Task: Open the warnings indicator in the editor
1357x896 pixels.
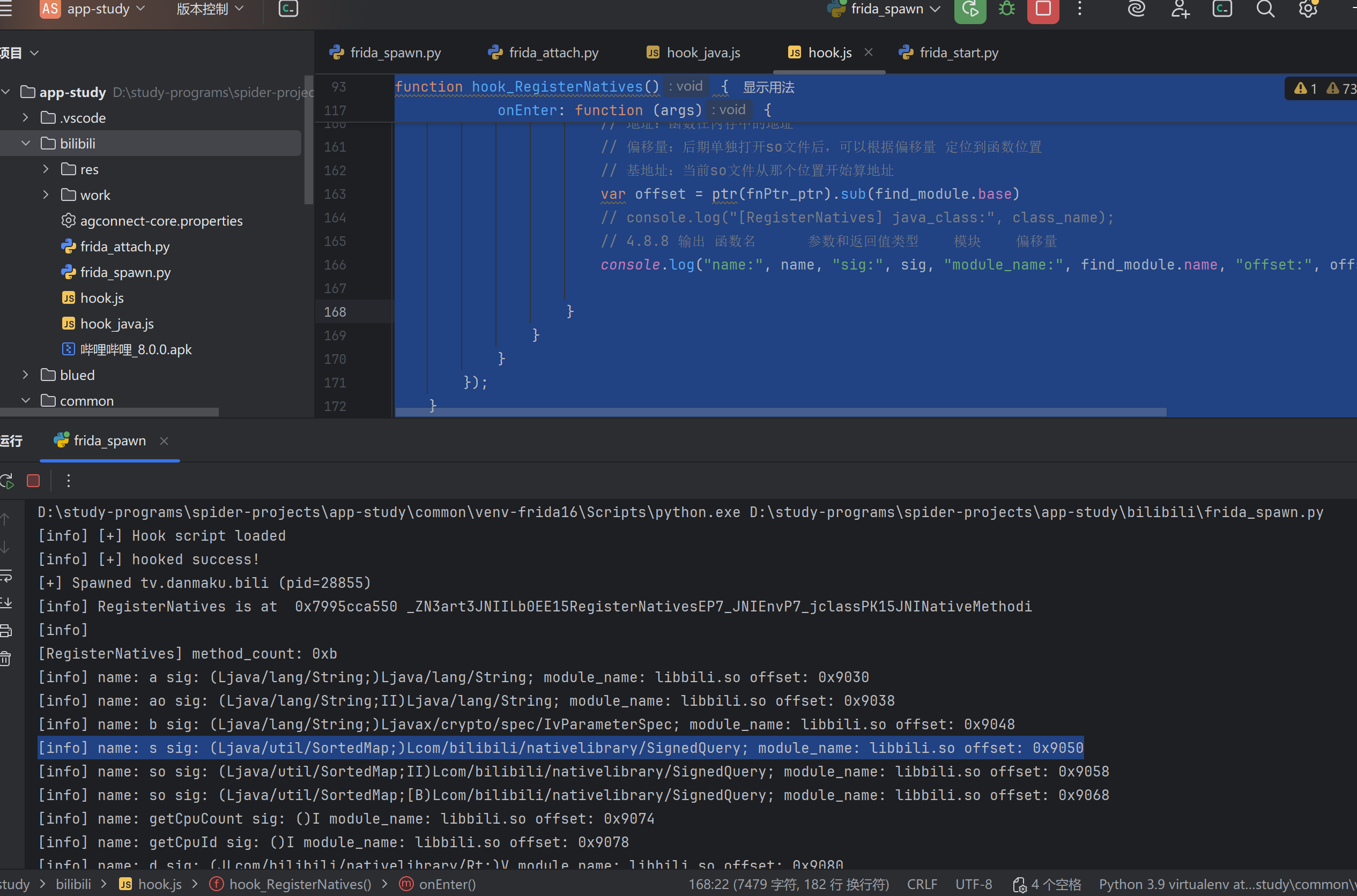Action: tap(1324, 88)
